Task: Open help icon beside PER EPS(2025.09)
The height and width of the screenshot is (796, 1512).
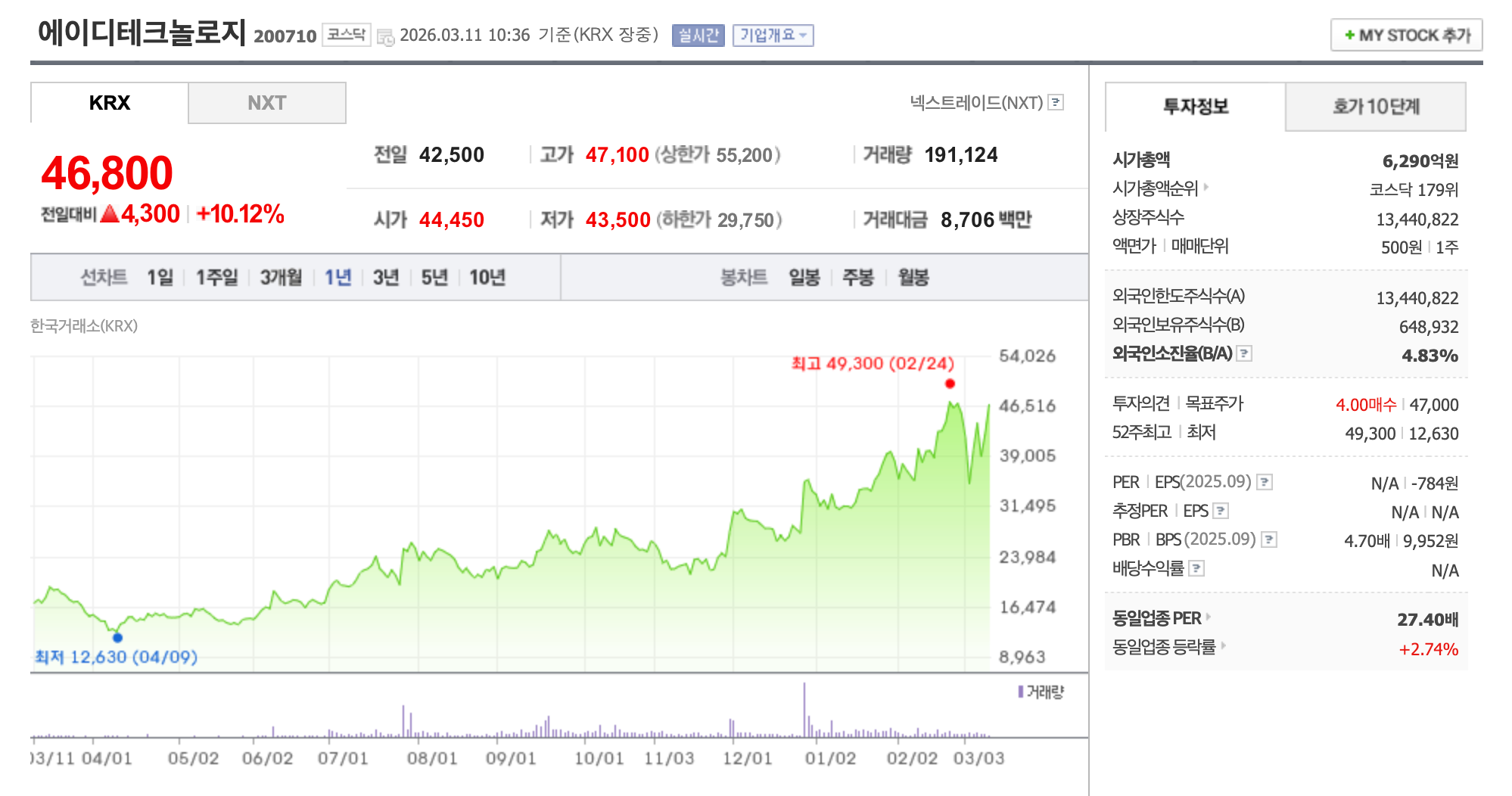Action: (x=1265, y=482)
